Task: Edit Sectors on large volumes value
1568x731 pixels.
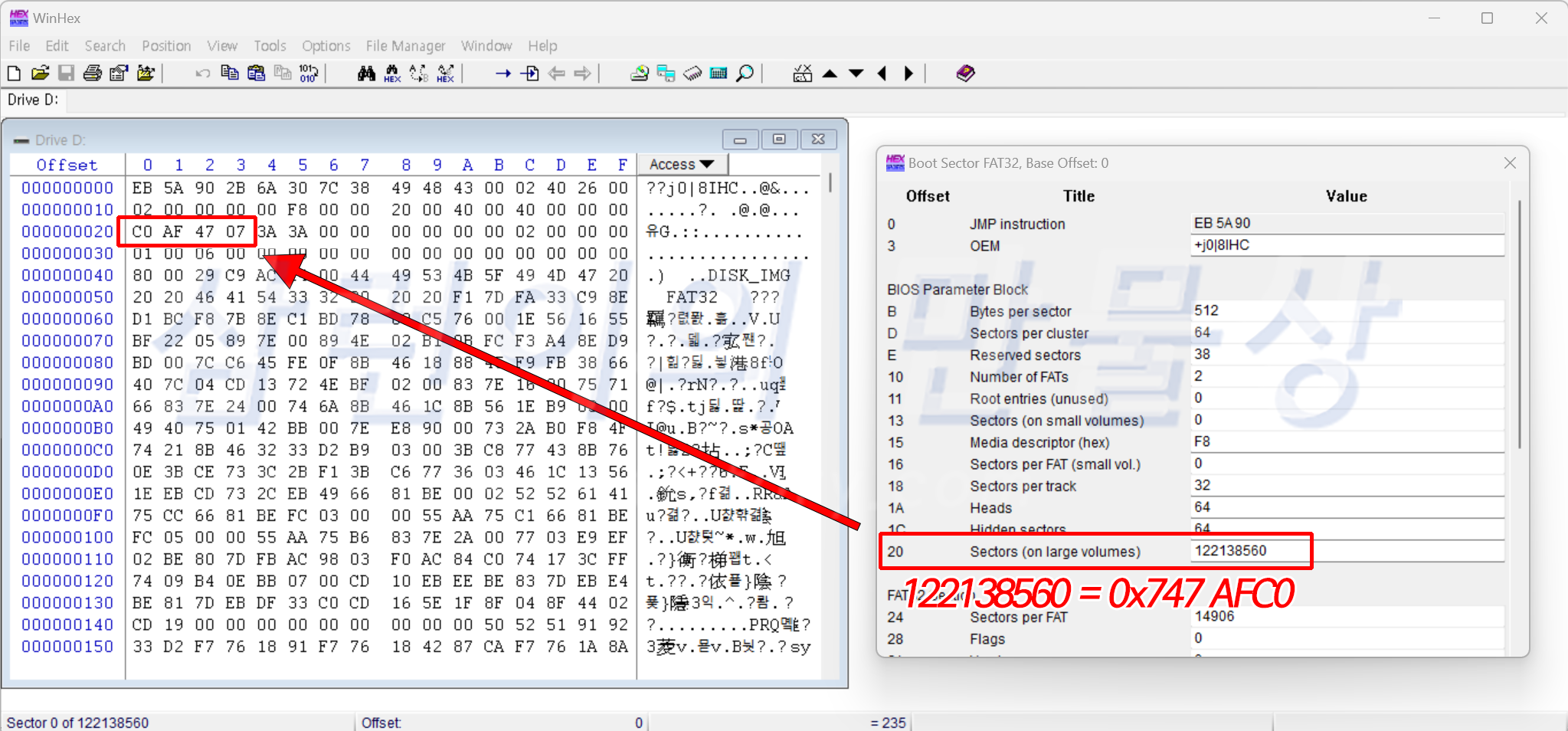Action: (x=1347, y=551)
